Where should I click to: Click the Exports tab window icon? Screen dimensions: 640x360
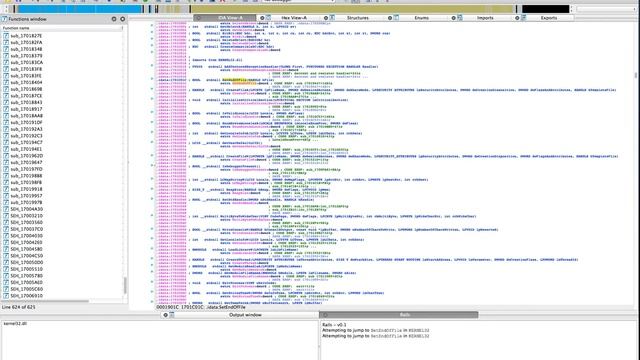523,18
